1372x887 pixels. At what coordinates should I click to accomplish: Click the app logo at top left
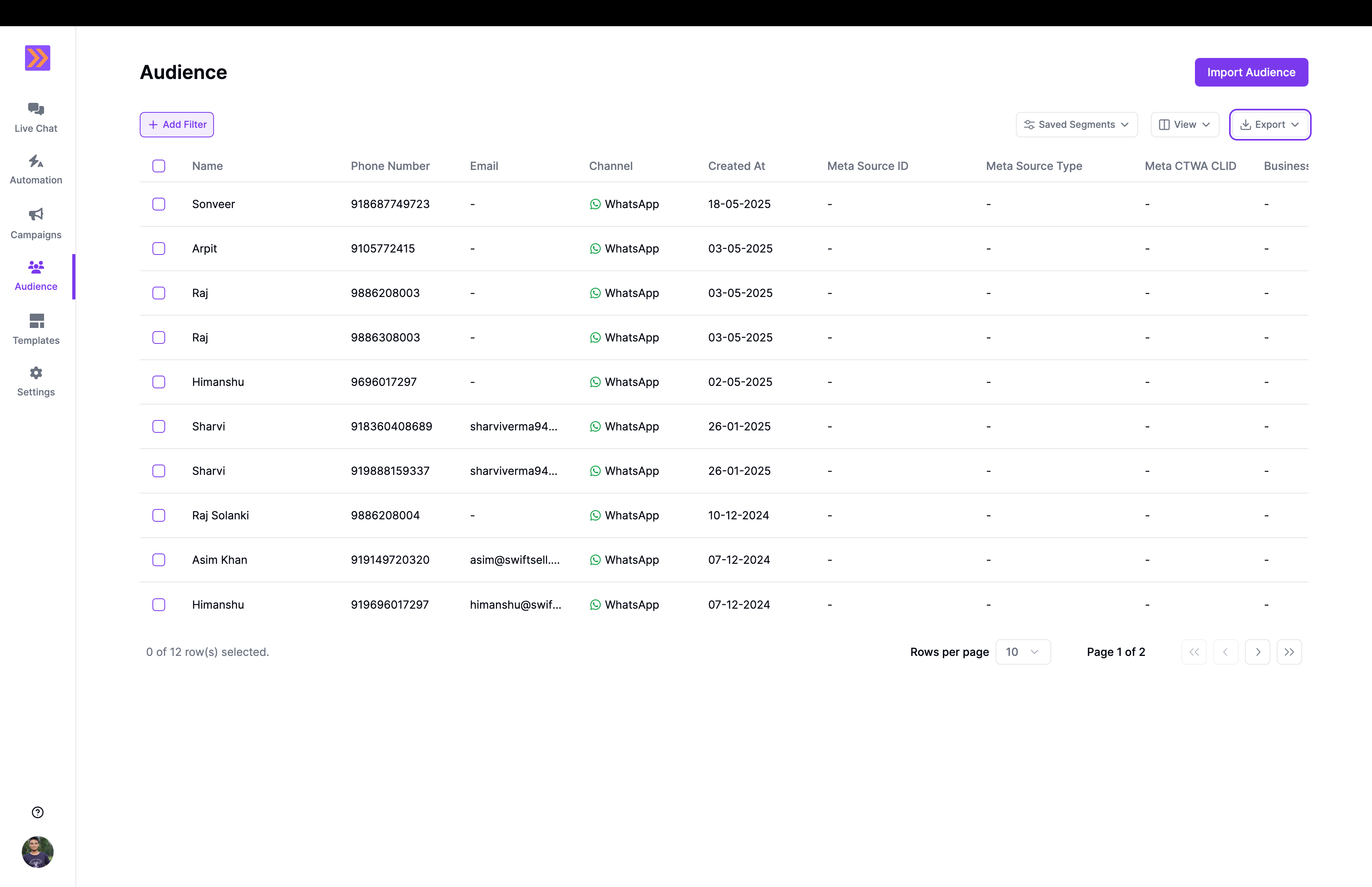pos(37,58)
